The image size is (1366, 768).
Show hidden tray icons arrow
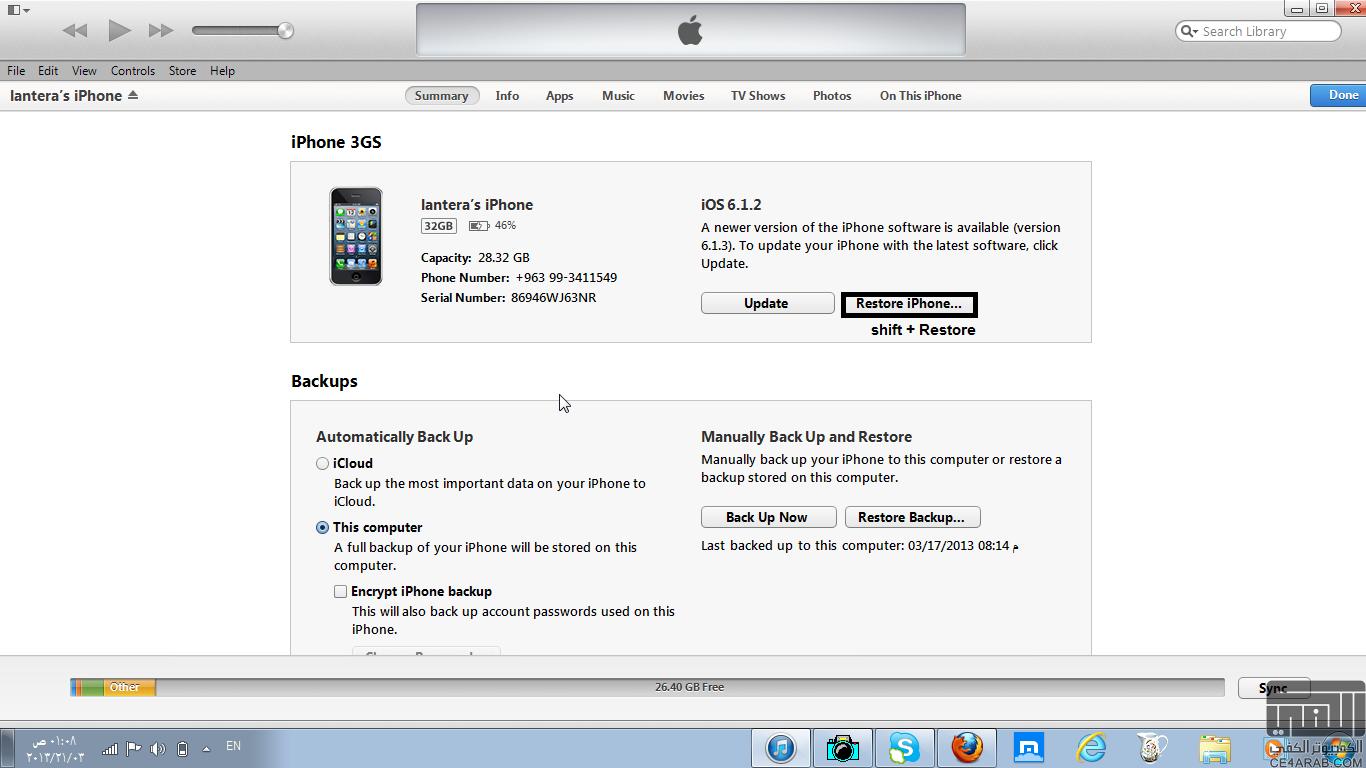click(206, 748)
